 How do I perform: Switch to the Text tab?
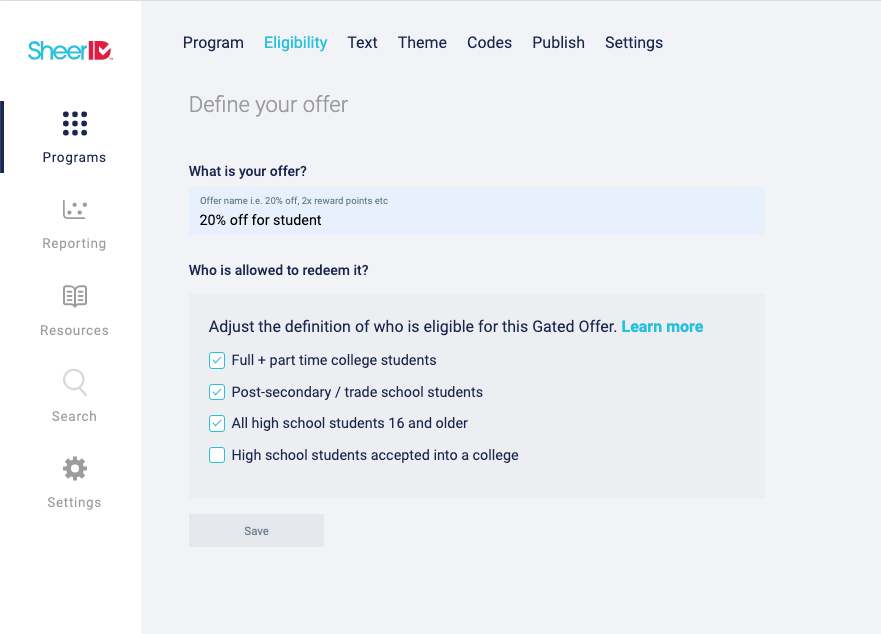click(x=362, y=43)
